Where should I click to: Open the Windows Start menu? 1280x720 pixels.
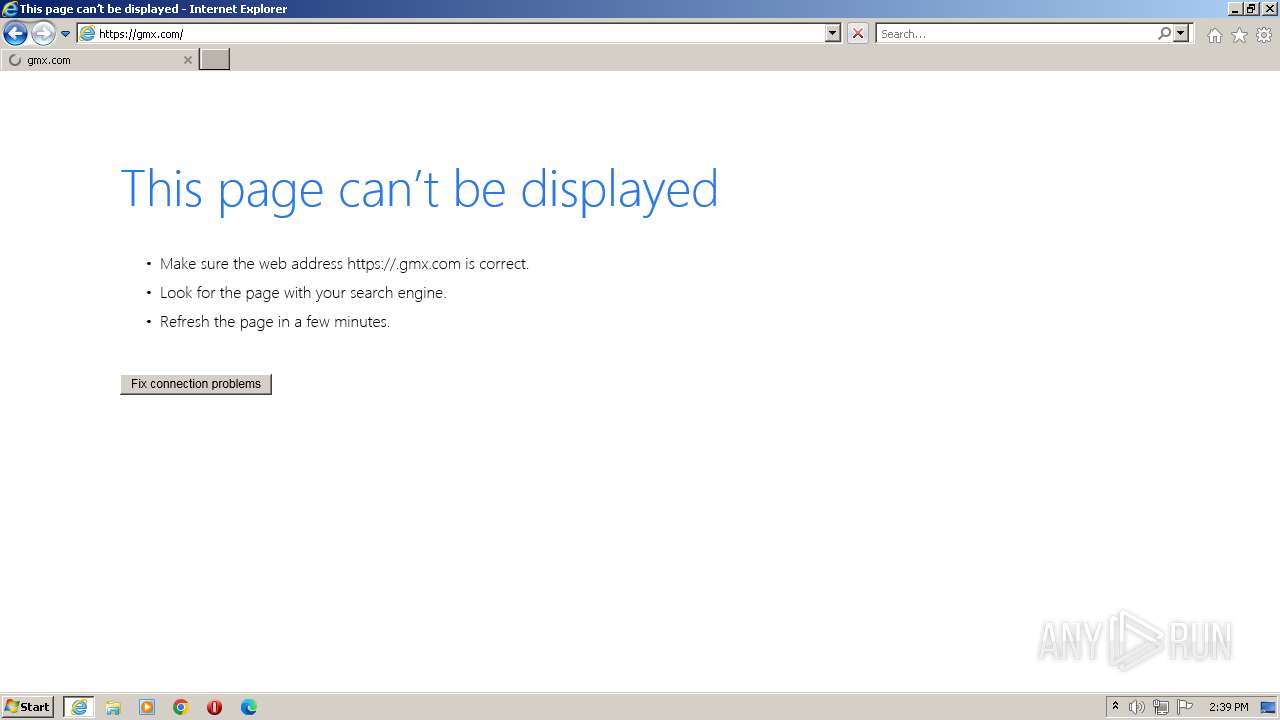pos(28,707)
